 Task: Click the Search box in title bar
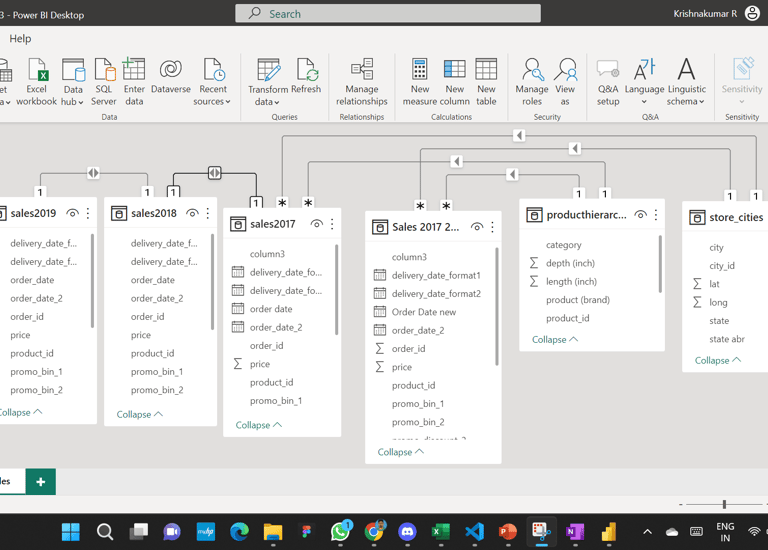point(388,13)
